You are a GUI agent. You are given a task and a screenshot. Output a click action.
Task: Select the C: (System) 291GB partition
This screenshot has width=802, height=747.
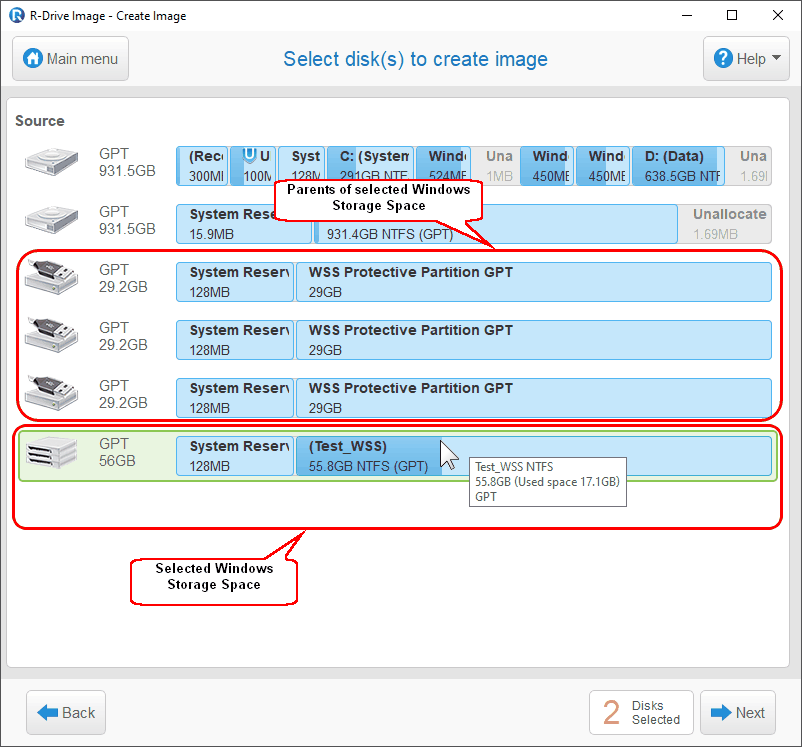(370, 166)
